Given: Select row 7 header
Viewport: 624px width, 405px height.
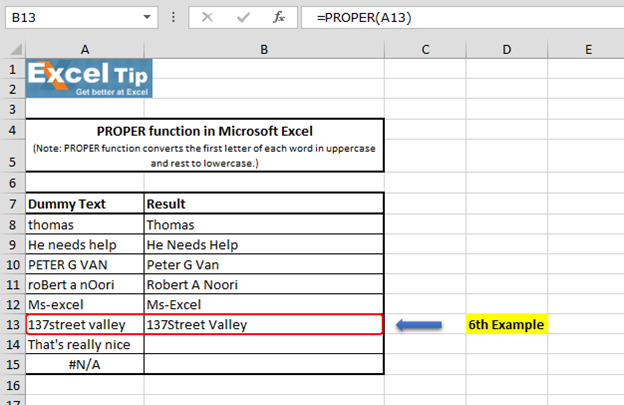Looking at the screenshot, I should click(12, 204).
